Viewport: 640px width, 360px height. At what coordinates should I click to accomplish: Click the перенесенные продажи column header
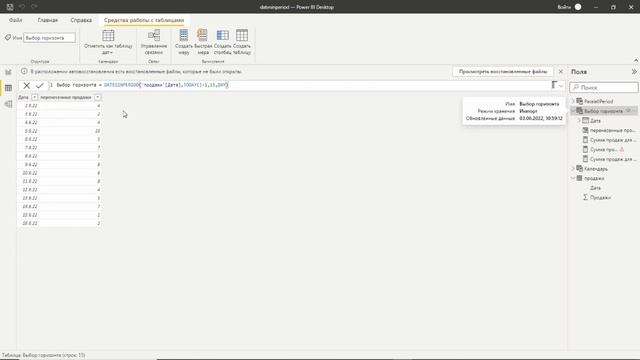coord(66,97)
